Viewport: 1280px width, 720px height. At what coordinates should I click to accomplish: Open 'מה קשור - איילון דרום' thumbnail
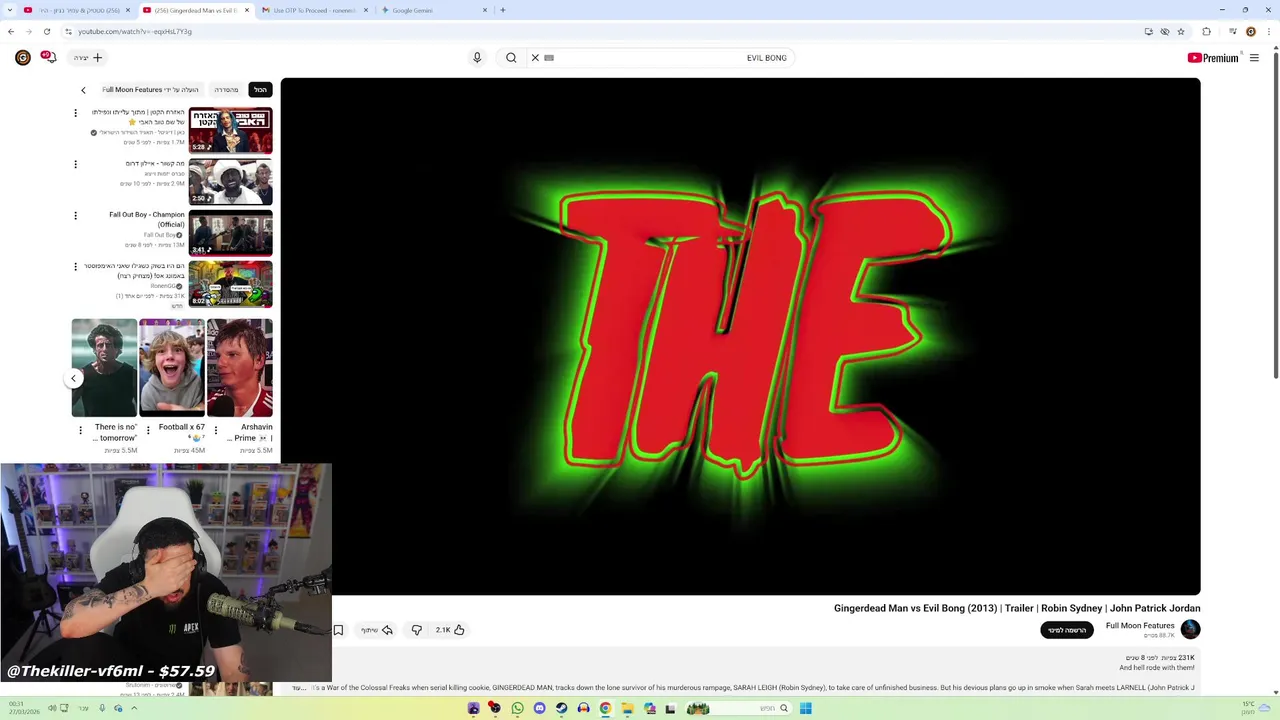click(x=230, y=182)
